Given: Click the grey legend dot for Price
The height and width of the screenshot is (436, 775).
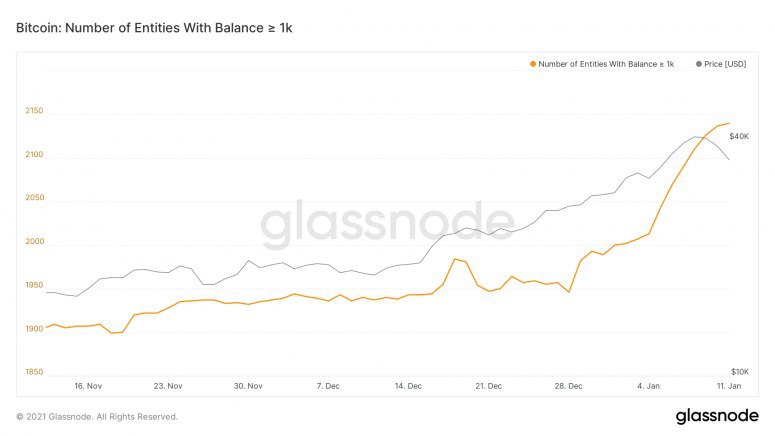Looking at the screenshot, I should [x=698, y=64].
